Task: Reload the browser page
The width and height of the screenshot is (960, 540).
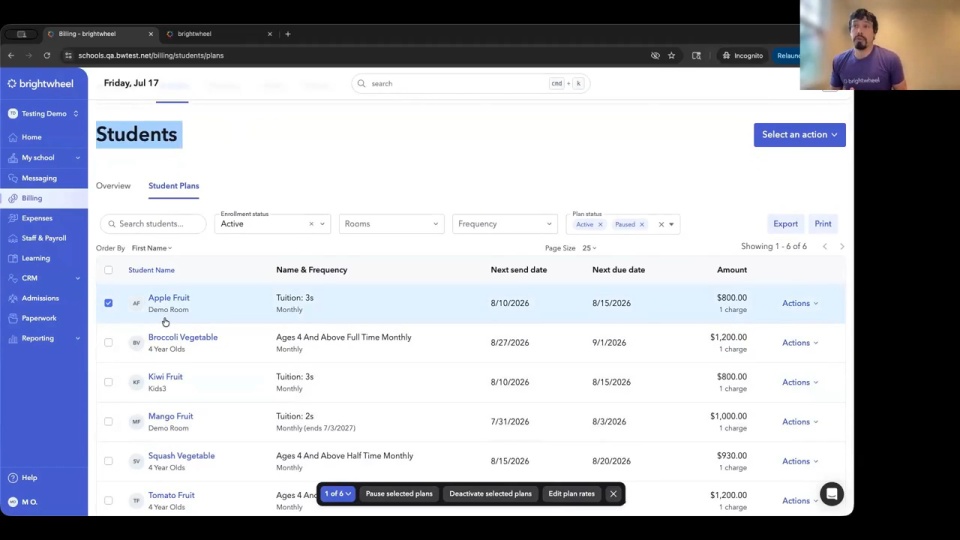Action: 47,56
